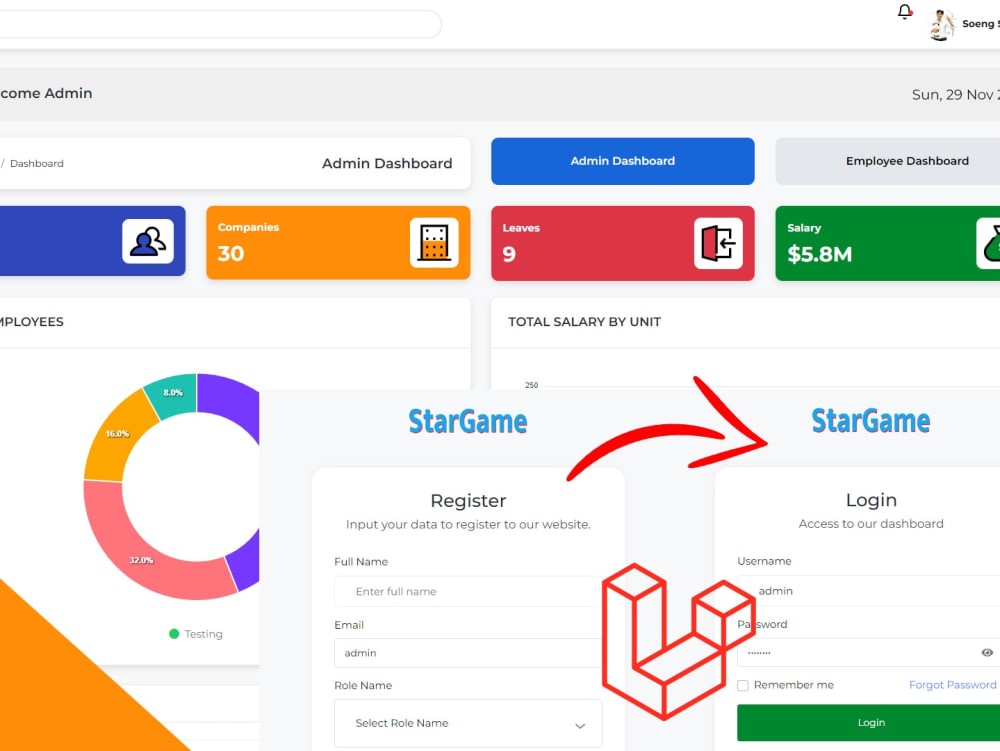
Task: Focus the Email input field
Action: click(468, 653)
